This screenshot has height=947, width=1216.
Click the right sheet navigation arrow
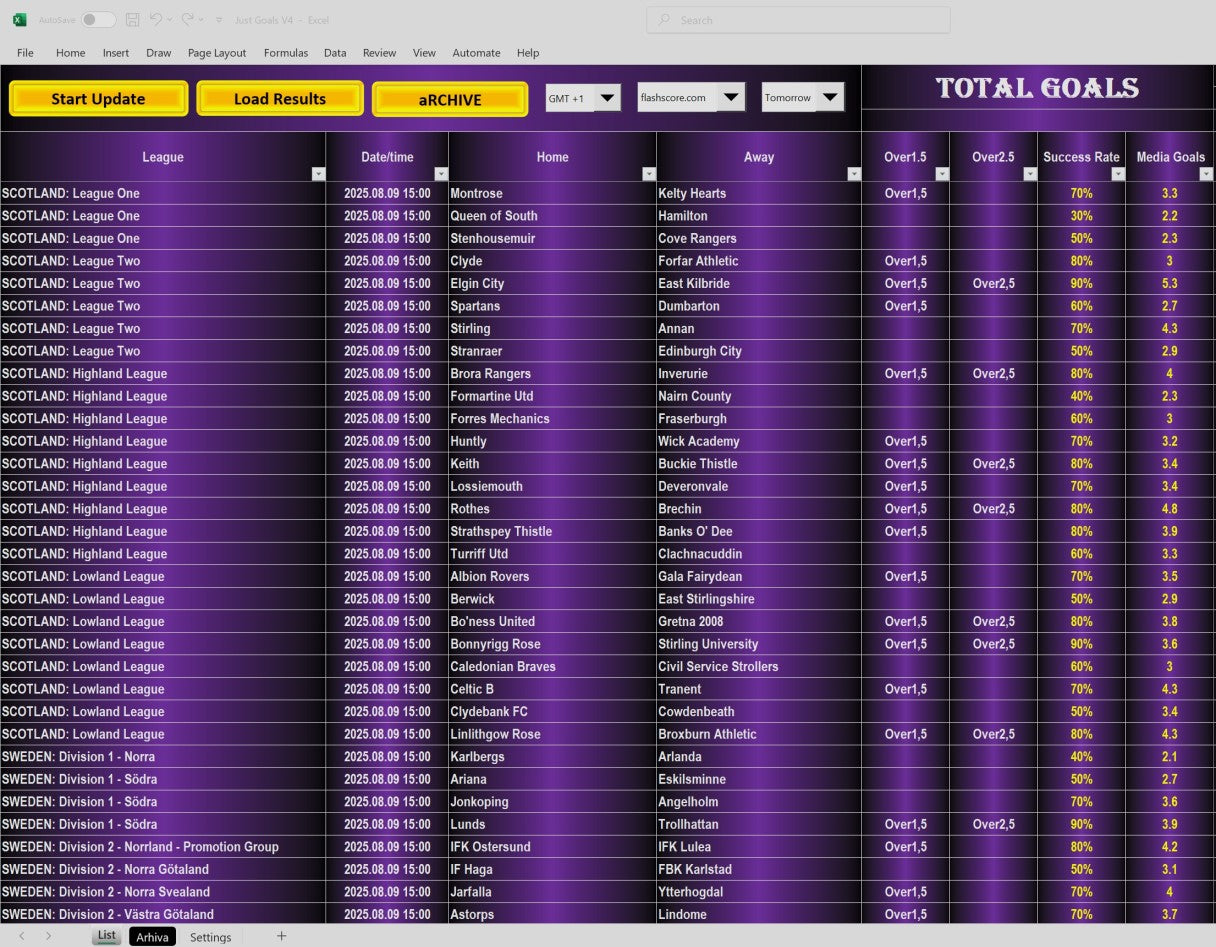pos(47,936)
